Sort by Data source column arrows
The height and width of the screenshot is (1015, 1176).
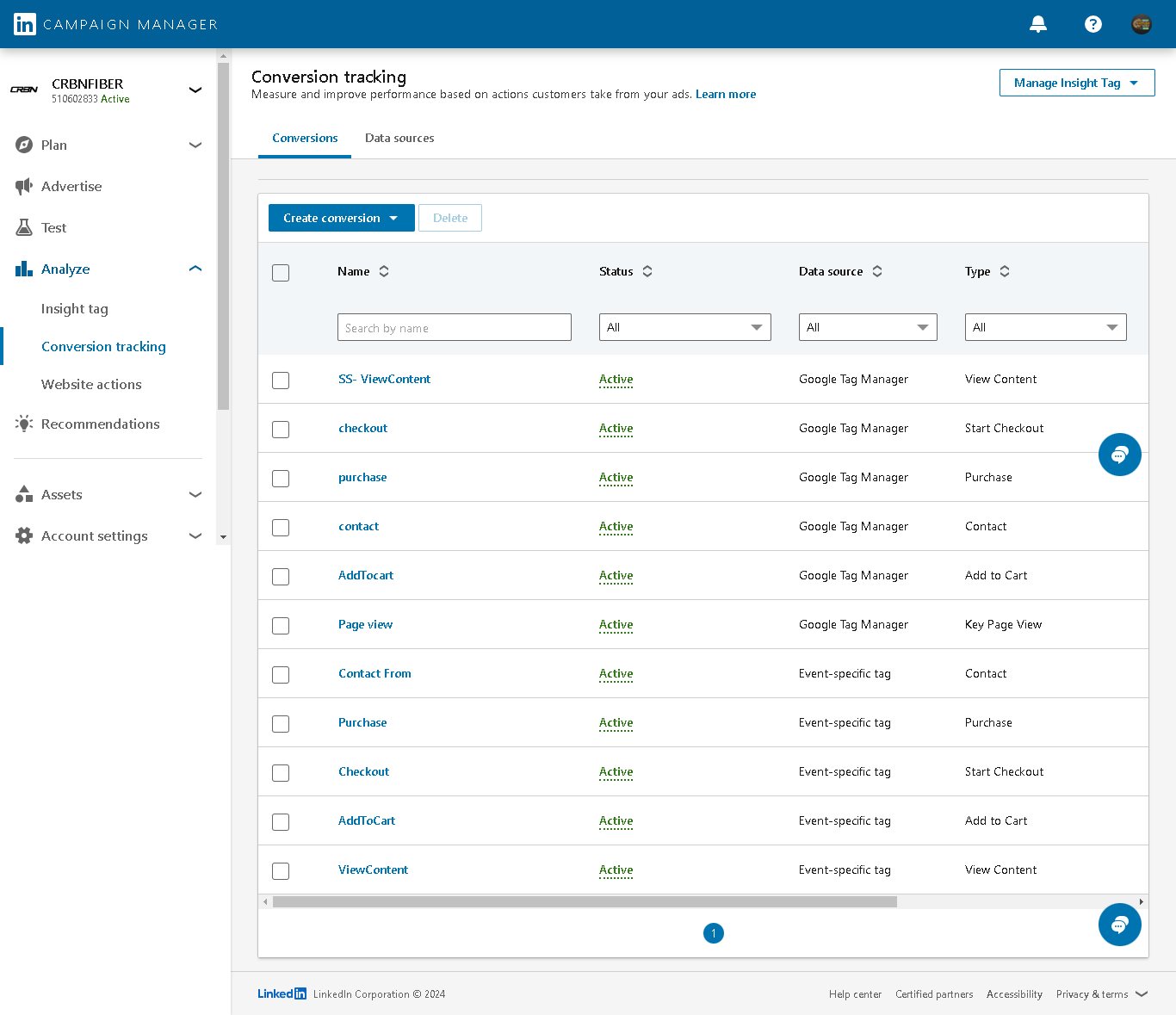877,271
